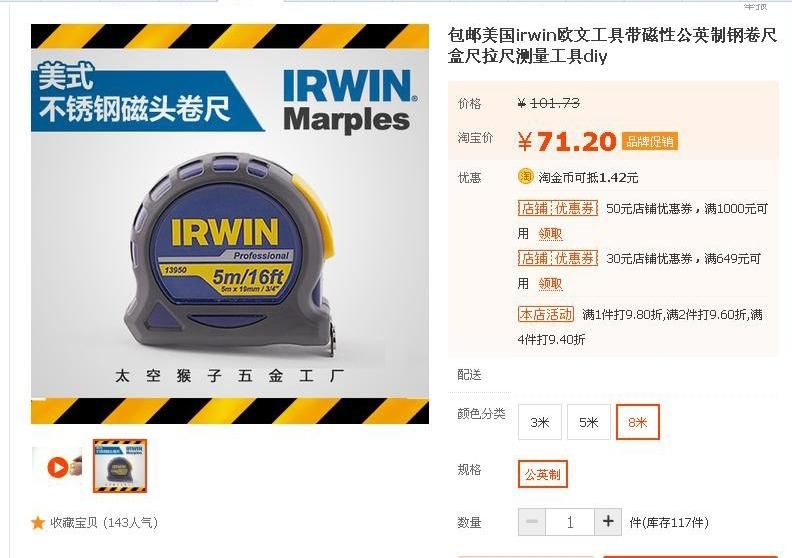Image resolution: width=792 pixels, height=558 pixels.
Task: Decrease quantity with minus button
Action: coord(532,522)
